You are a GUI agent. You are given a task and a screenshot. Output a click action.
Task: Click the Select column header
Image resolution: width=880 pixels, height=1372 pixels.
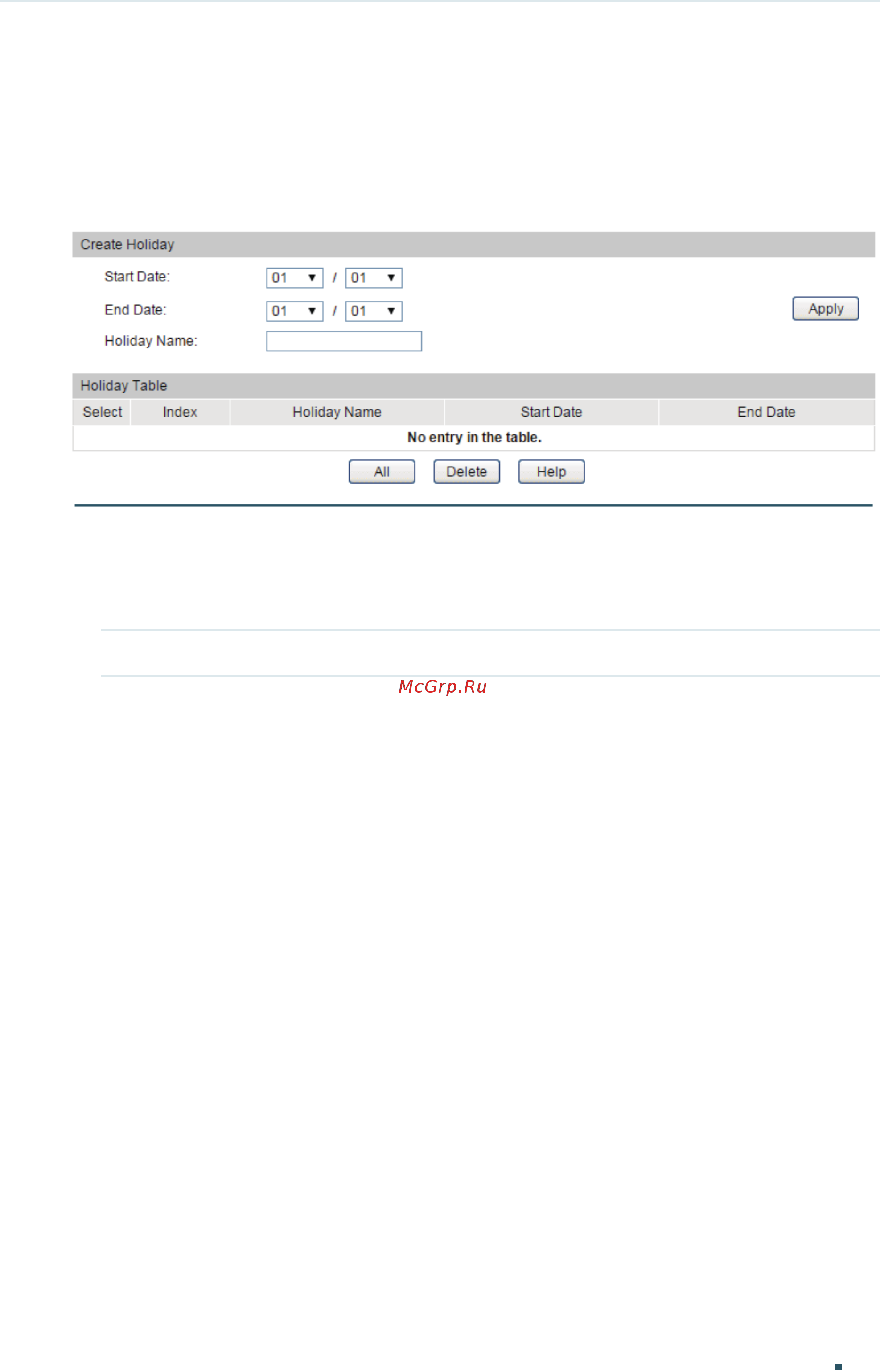pos(102,412)
